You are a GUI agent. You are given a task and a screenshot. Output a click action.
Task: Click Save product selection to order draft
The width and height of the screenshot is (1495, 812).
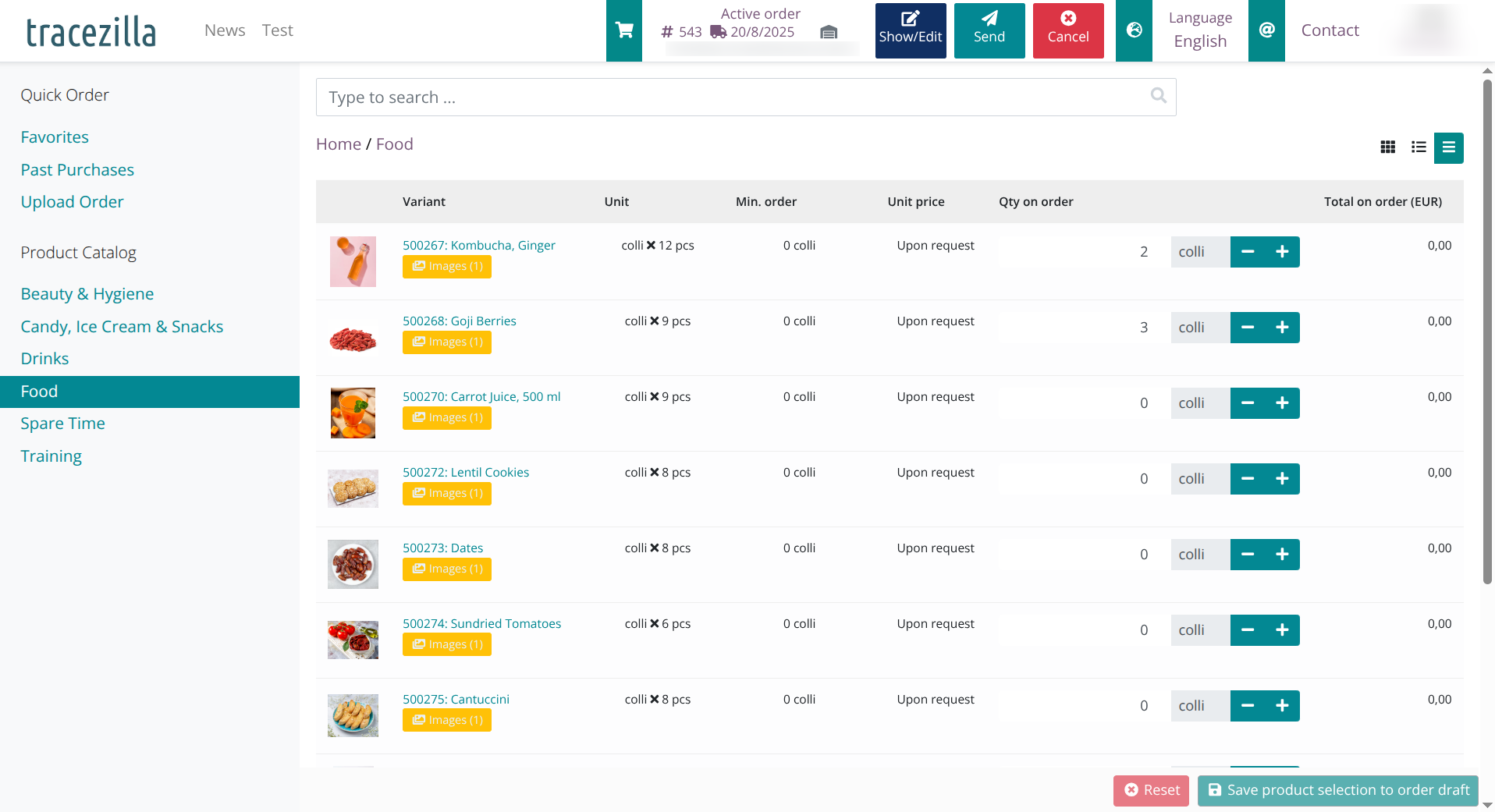pos(1337,790)
